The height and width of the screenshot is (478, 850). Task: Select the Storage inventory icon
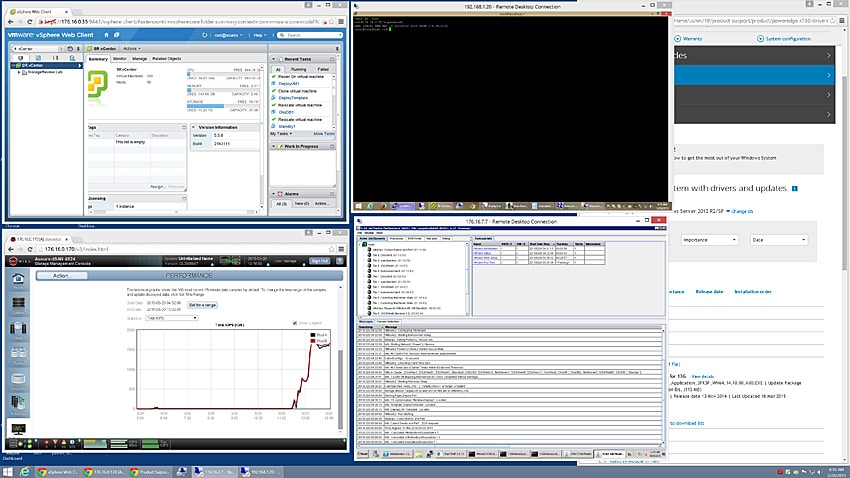[x=55, y=57]
